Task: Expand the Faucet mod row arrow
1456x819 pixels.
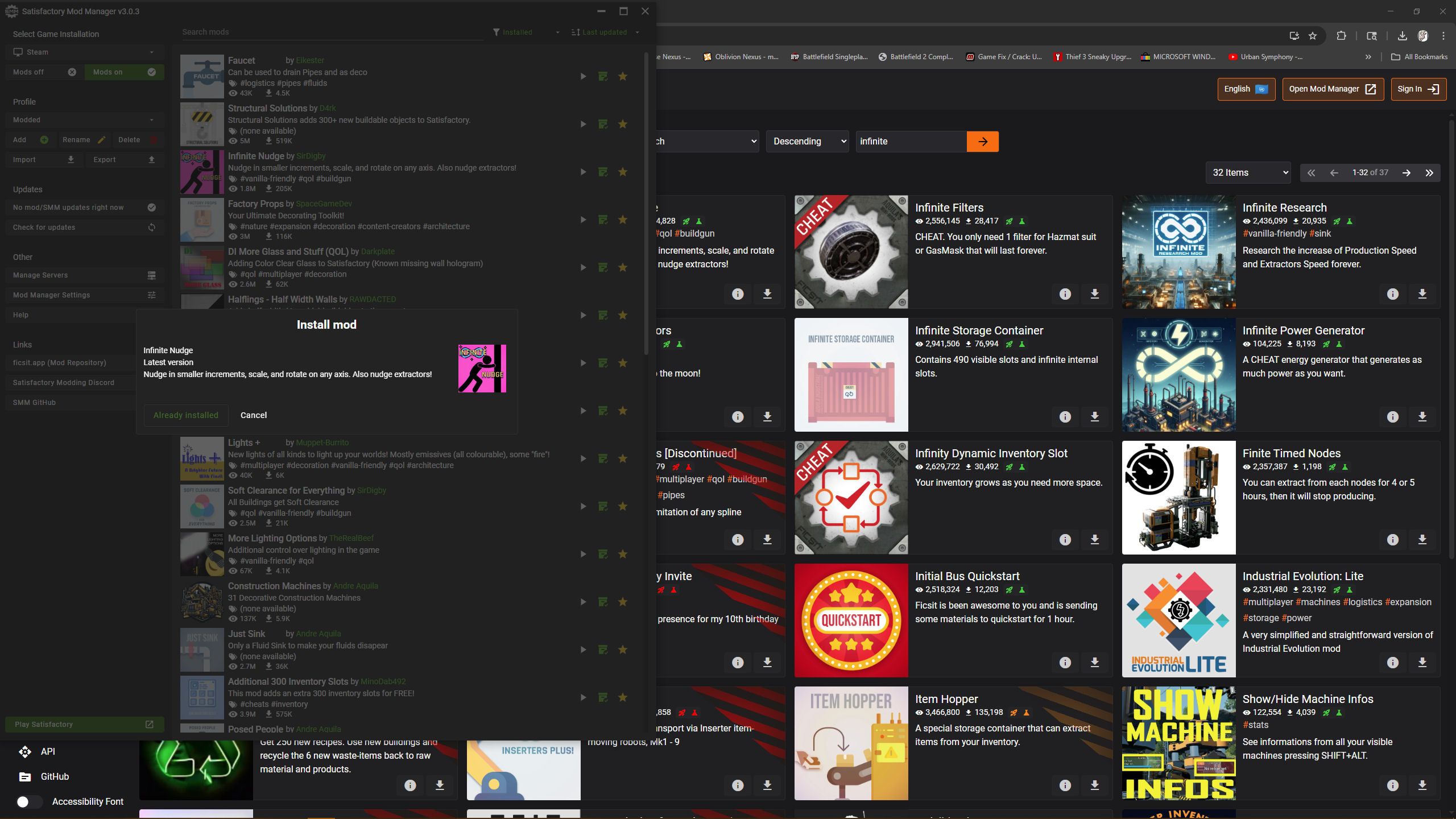Action: point(583,76)
